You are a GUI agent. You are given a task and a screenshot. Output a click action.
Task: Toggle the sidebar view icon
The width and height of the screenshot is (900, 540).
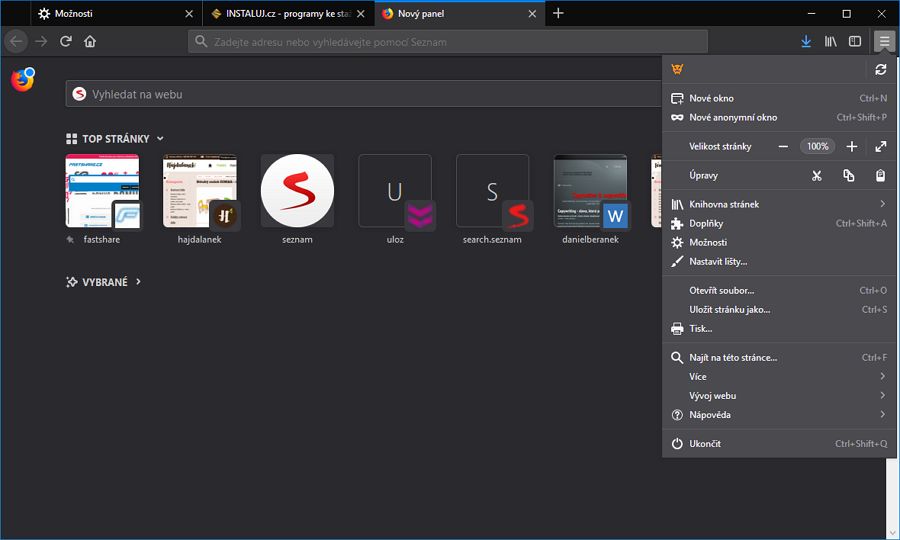(855, 41)
